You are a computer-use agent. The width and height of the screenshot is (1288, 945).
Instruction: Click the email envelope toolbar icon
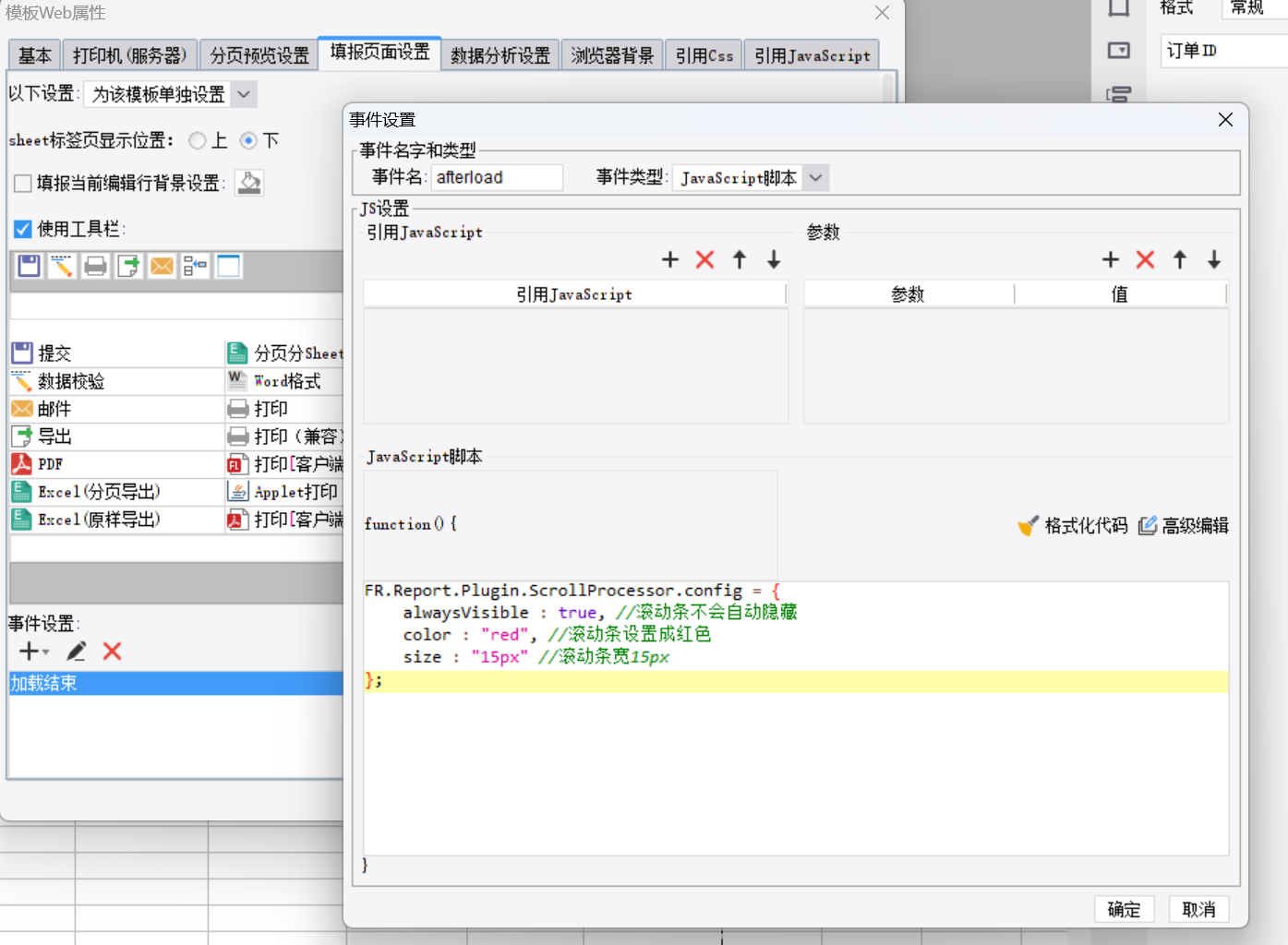coord(162,266)
